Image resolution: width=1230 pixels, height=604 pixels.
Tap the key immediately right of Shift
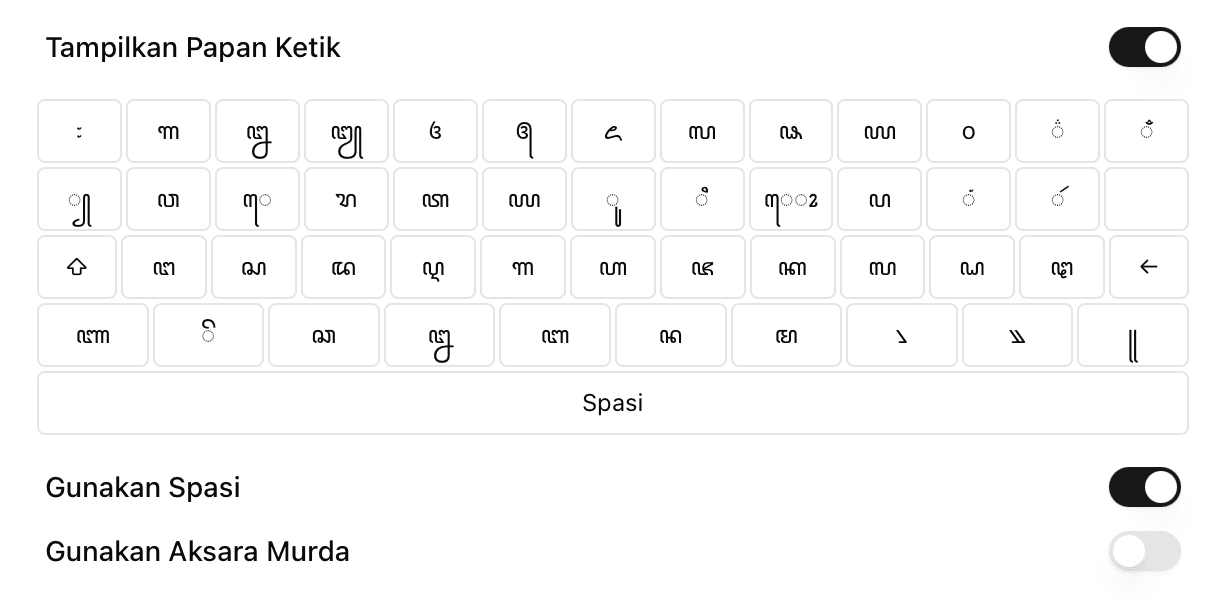pos(164,267)
